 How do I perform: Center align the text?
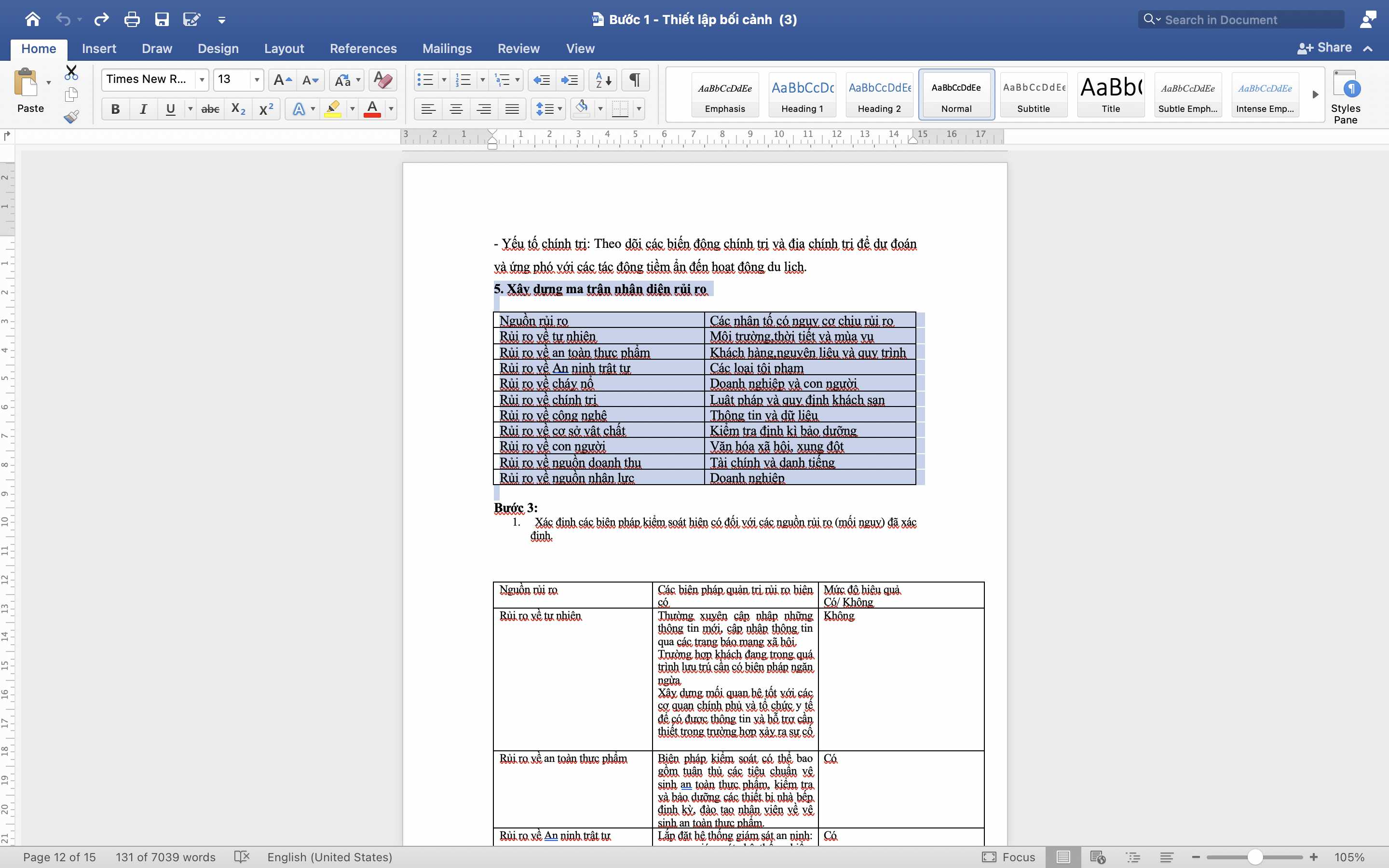coord(456,109)
